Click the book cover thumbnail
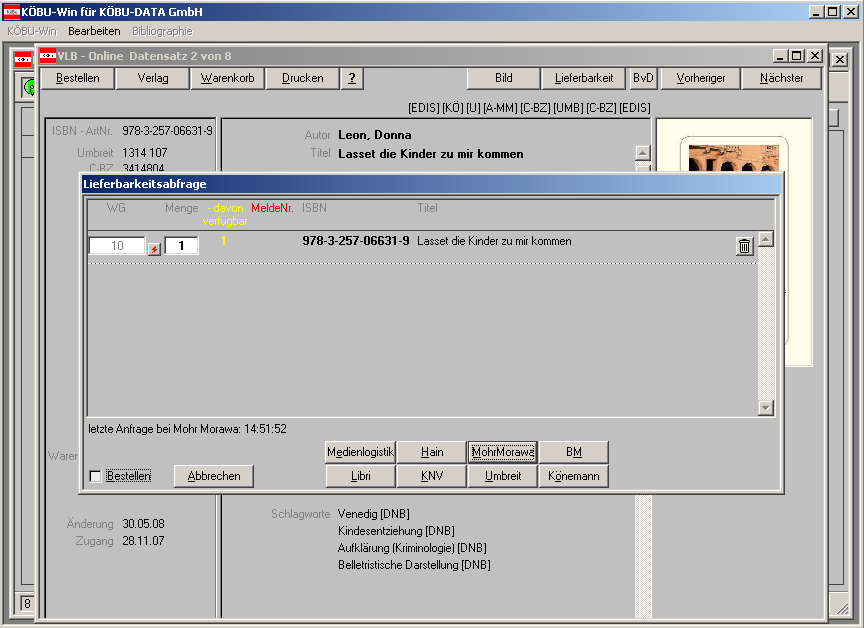The image size is (864, 628). [x=733, y=158]
